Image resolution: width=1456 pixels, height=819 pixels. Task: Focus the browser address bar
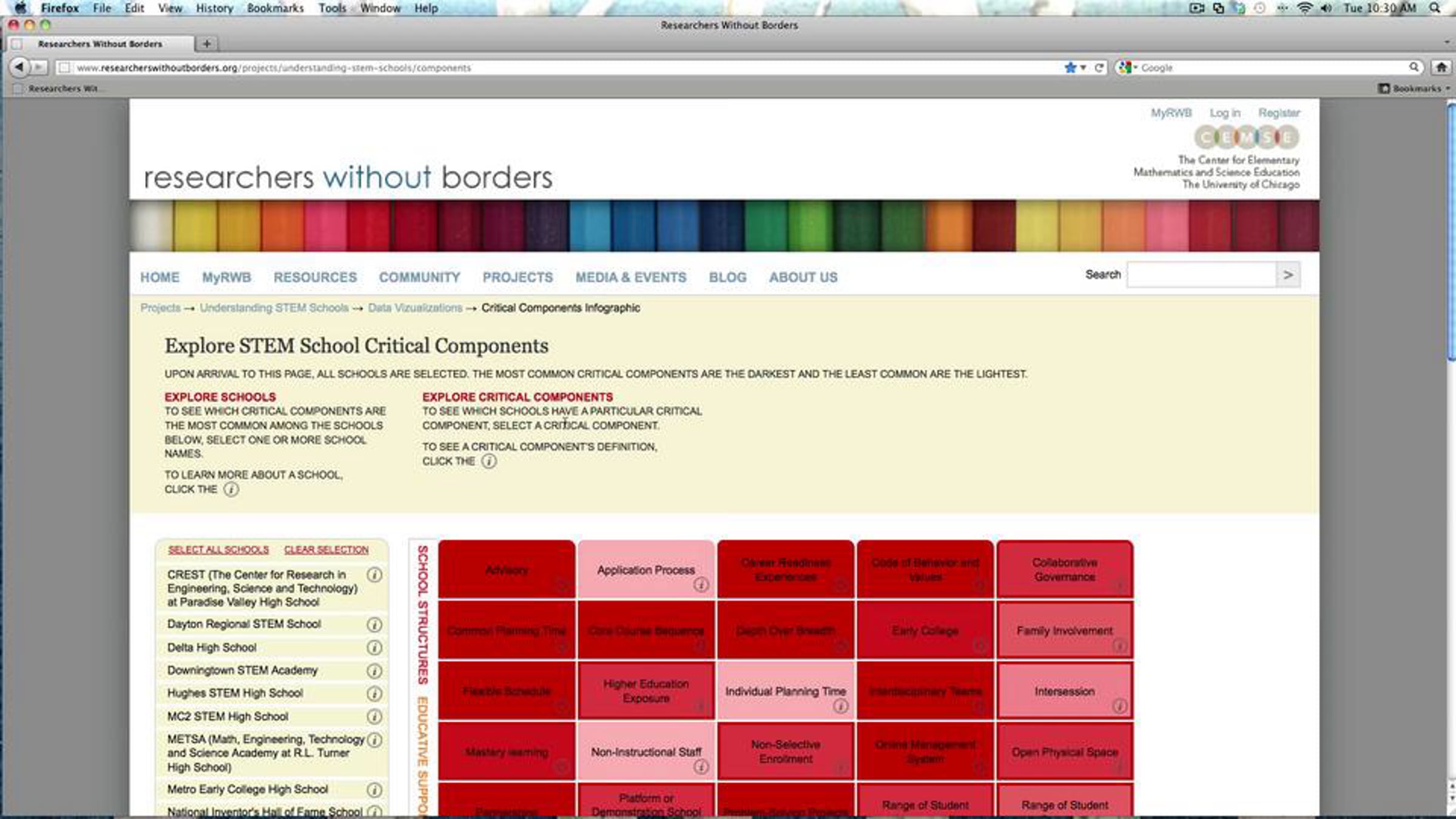coord(558,67)
